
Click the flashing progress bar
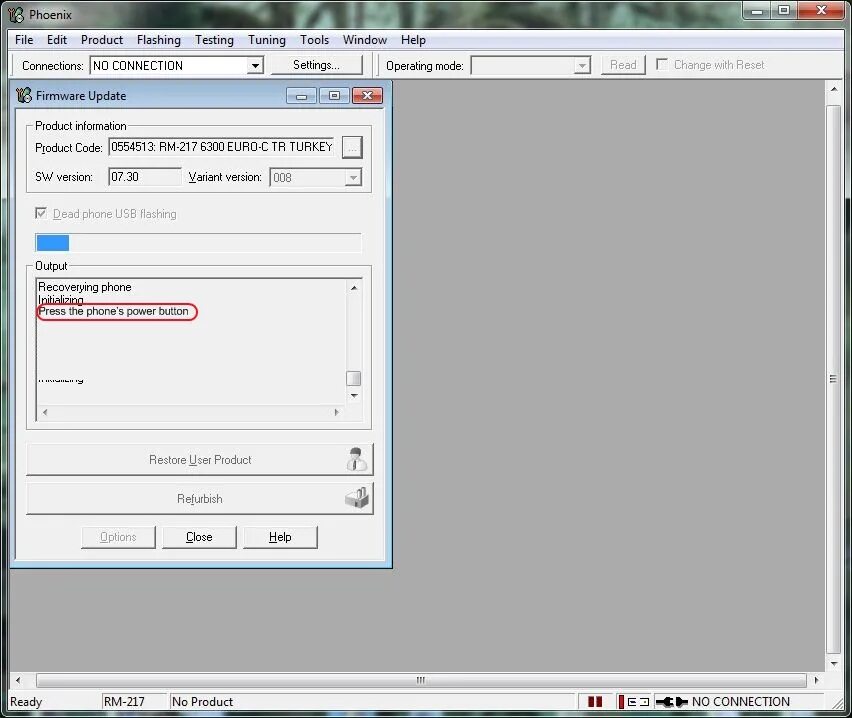coord(198,243)
